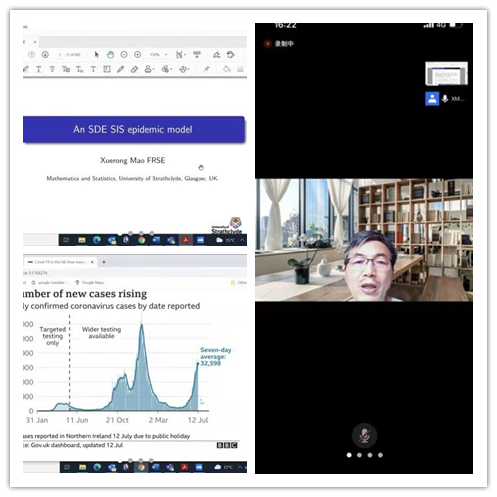Open a new browser tab with plus
The height and width of the screenshot is (497, 497).
104,262
